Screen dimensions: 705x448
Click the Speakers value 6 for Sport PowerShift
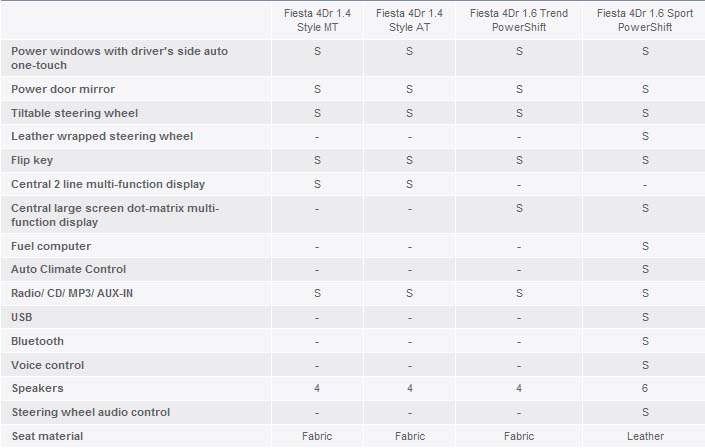pos(646,388)
